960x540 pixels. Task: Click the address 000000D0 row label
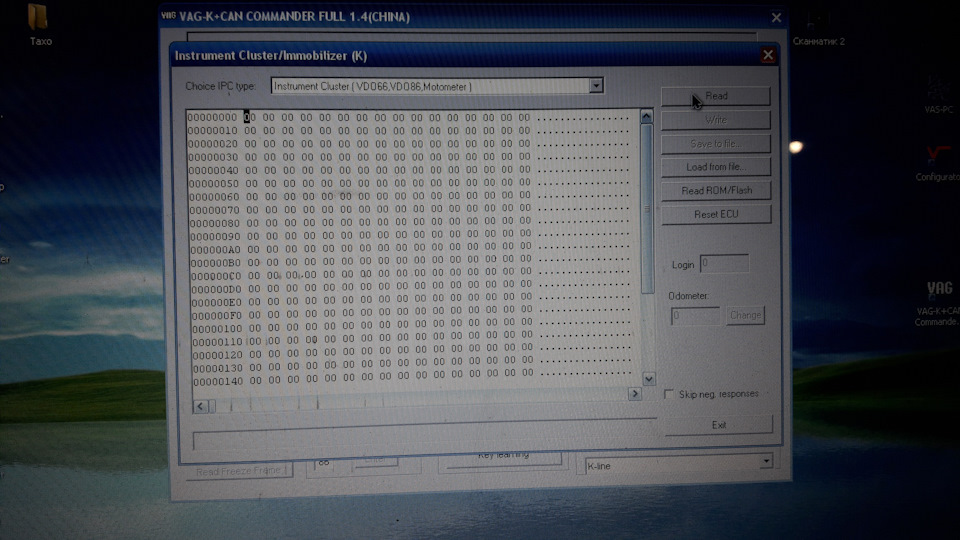216,289
